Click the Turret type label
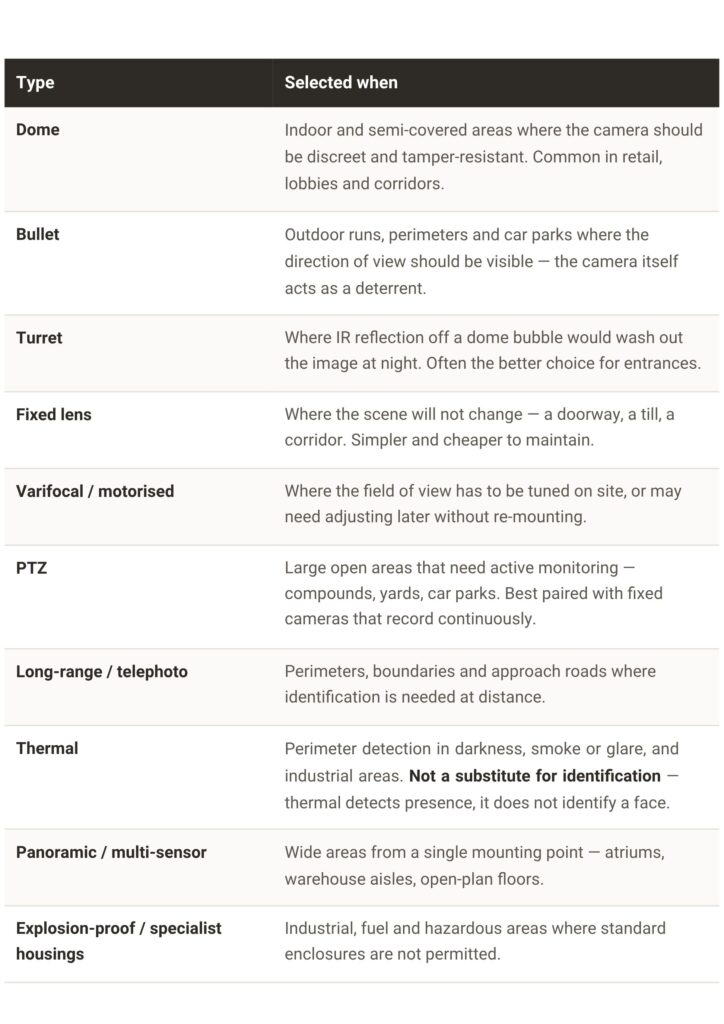This screenshot has width=724, height=1024. coord(39,338)
